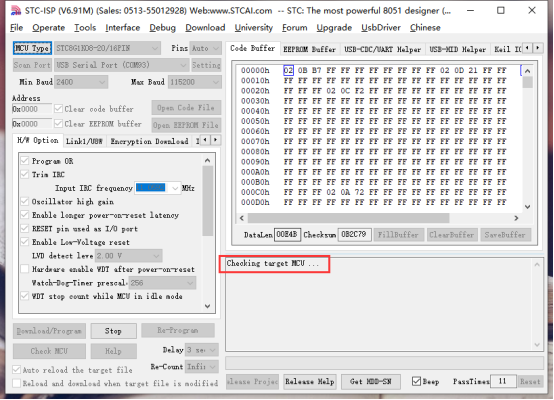Open the File menu

[16, 28]
